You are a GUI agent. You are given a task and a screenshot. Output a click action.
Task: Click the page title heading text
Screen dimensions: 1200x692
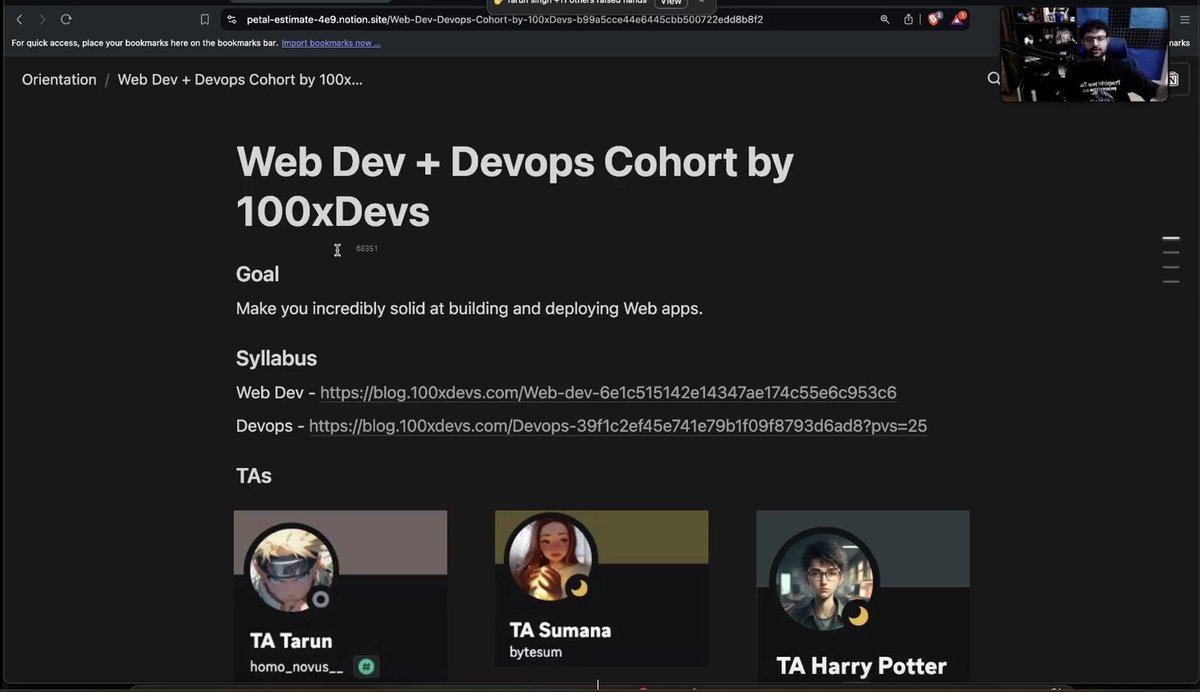[x=515, y=187]
